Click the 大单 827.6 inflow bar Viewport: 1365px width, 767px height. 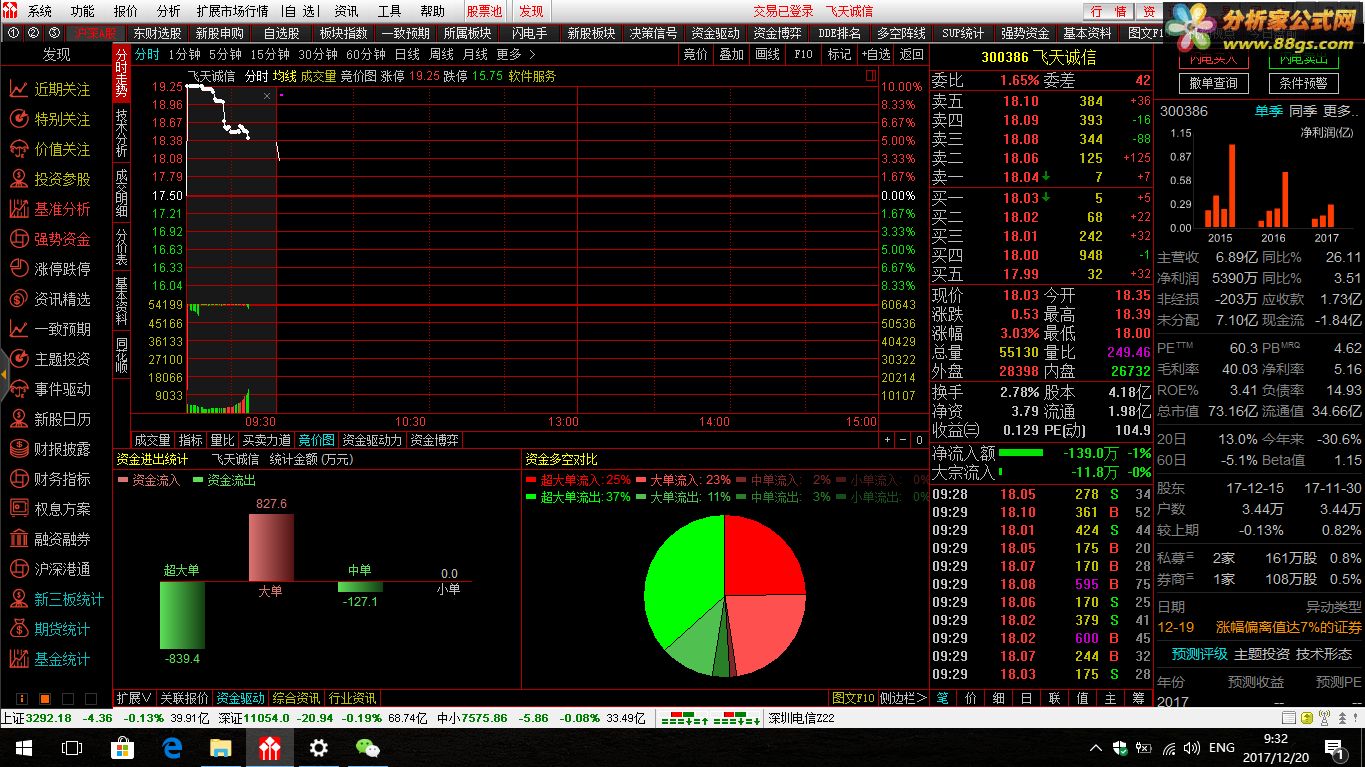[x=271, y=546]
